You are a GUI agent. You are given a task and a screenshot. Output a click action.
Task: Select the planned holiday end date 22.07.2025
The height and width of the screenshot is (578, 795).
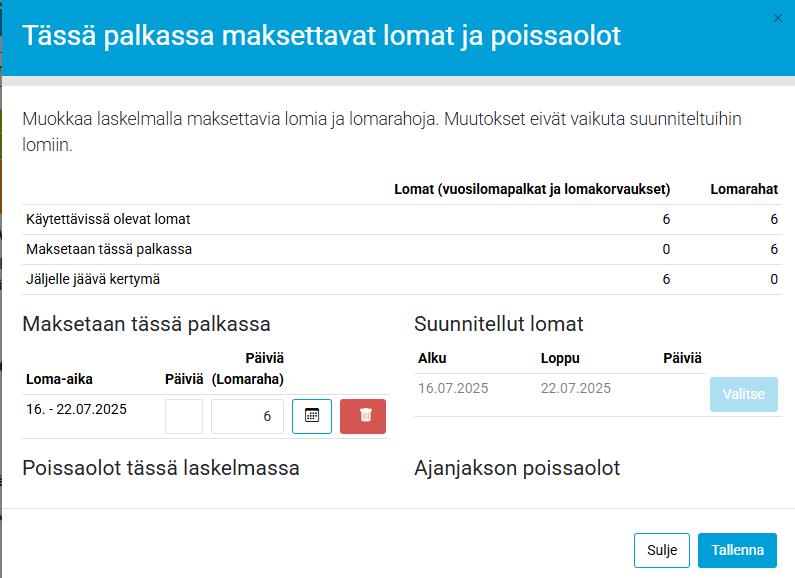pyautogui.click(x=575, y=388)
